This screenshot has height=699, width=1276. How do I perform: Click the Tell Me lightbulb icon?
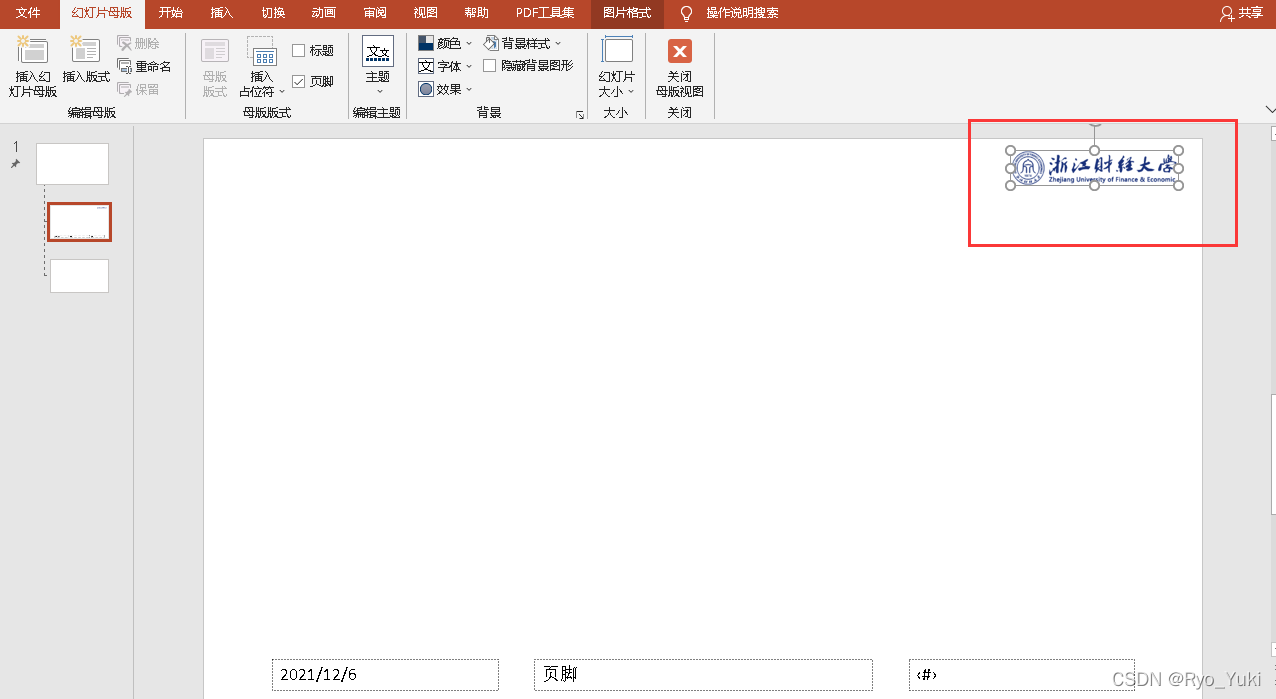(686, 13)
